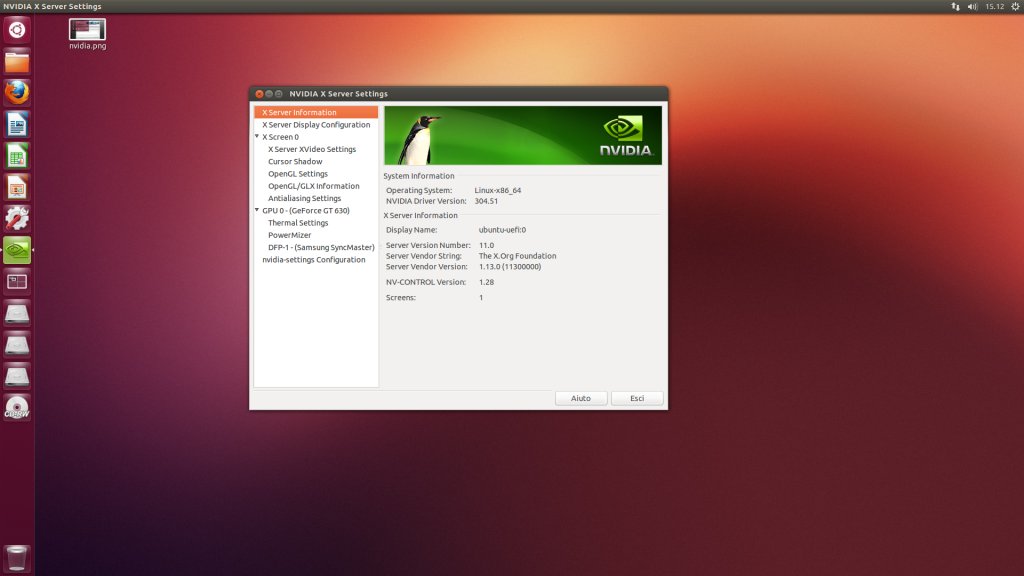Click display name value ubuntu-uefi:0
The image size is (1024, 576).
pyautogui.click(x=502, y=230)
